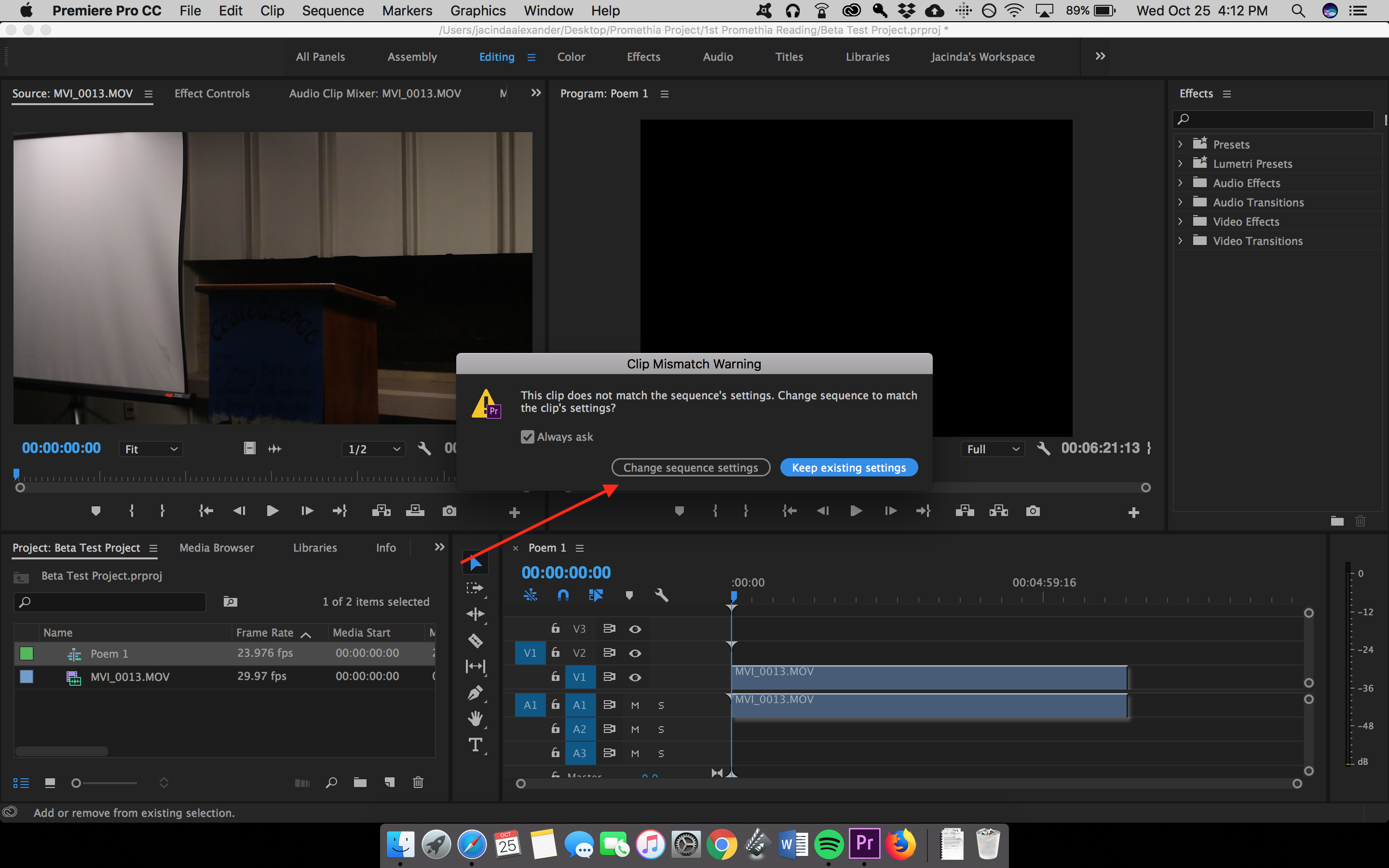Toggle Snap in the Poem 1 timeline

coord(563,596)
